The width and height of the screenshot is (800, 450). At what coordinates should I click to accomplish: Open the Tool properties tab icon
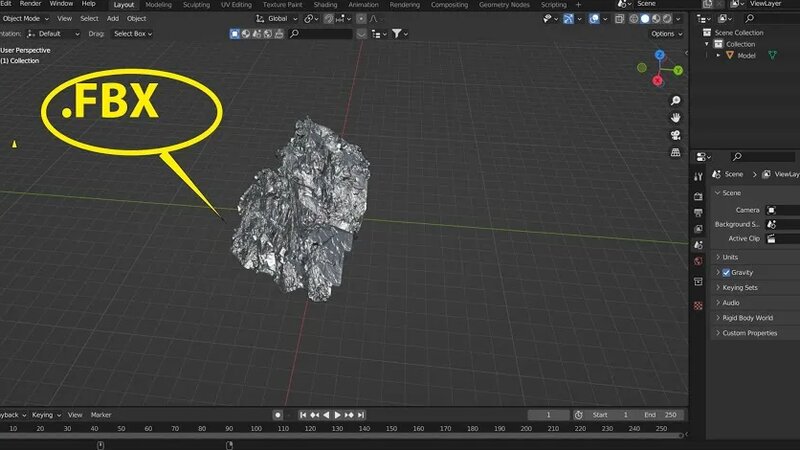tap(698, 177)
